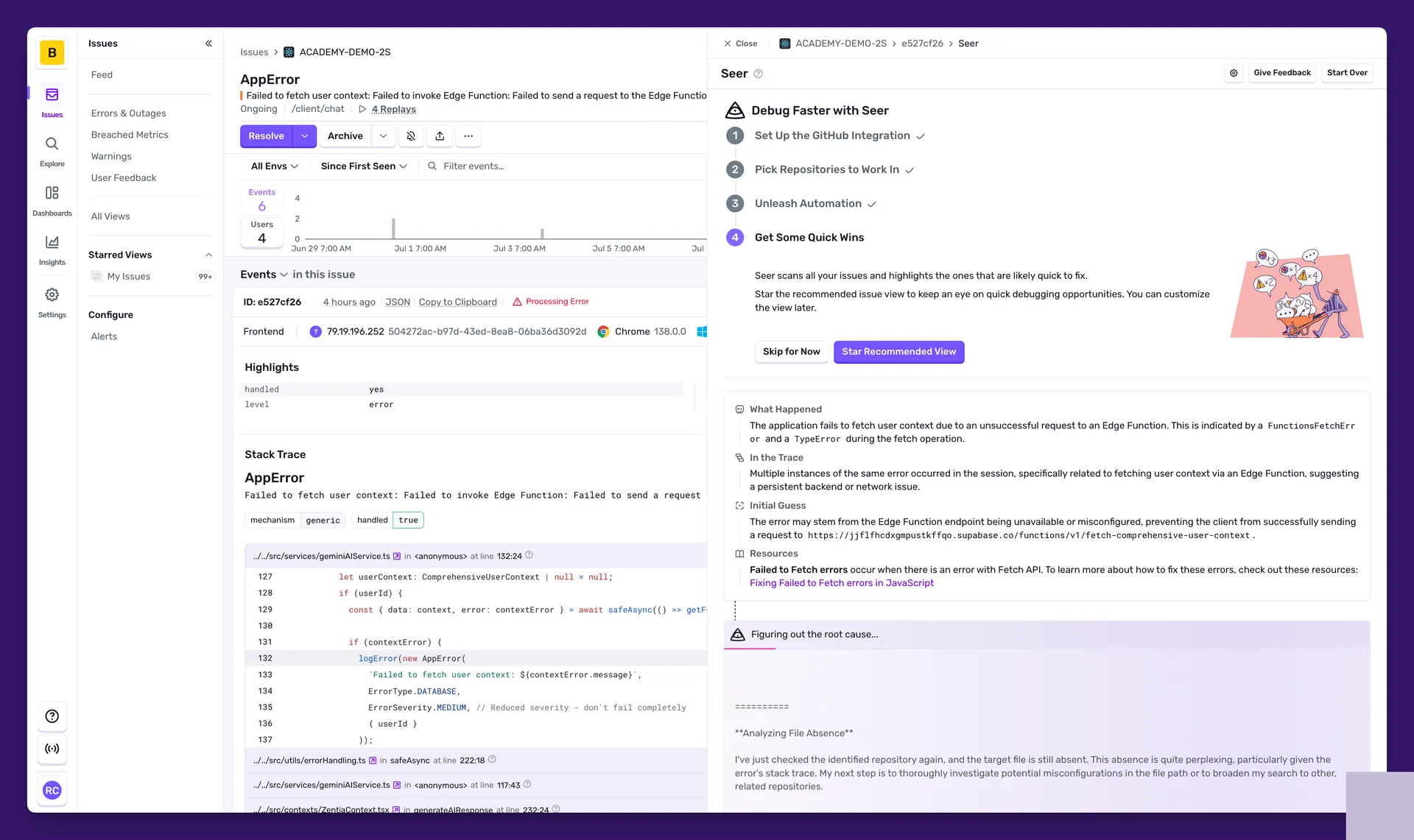Share this issue using the export icon
The height and width of the screenshot is (840, 1414).
point(440,136)
